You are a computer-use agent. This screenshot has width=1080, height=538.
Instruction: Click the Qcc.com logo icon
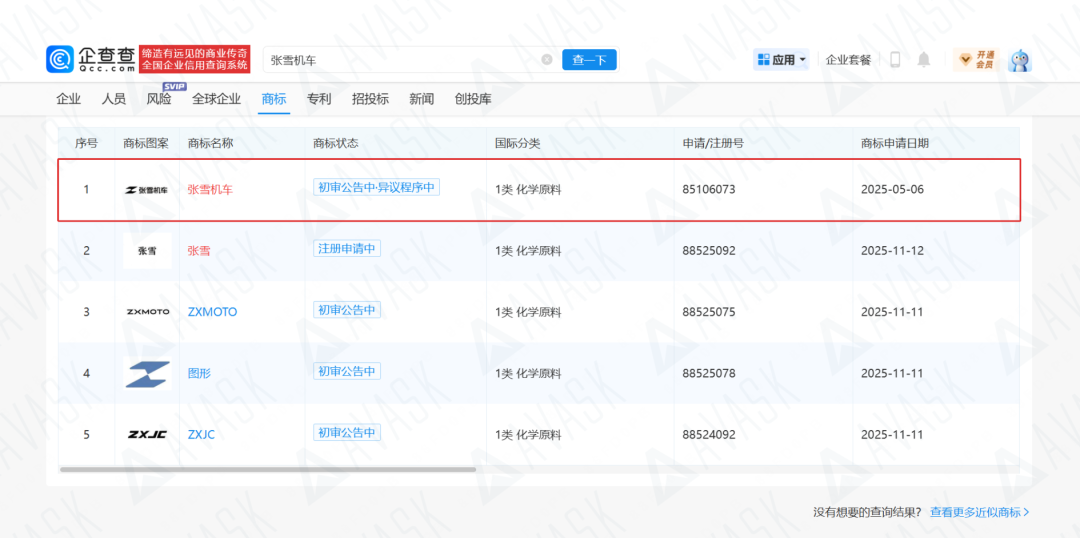click(60, 60)
